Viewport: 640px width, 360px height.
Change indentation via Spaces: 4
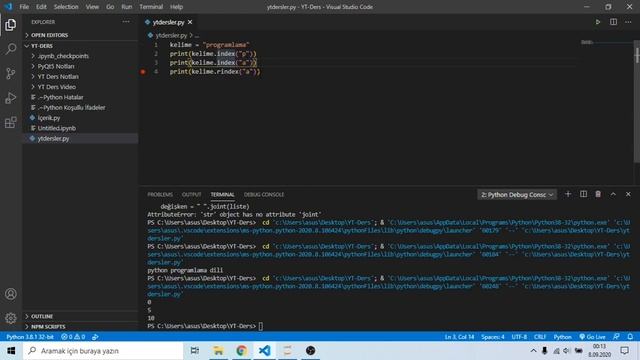click(x=493, y=337)
